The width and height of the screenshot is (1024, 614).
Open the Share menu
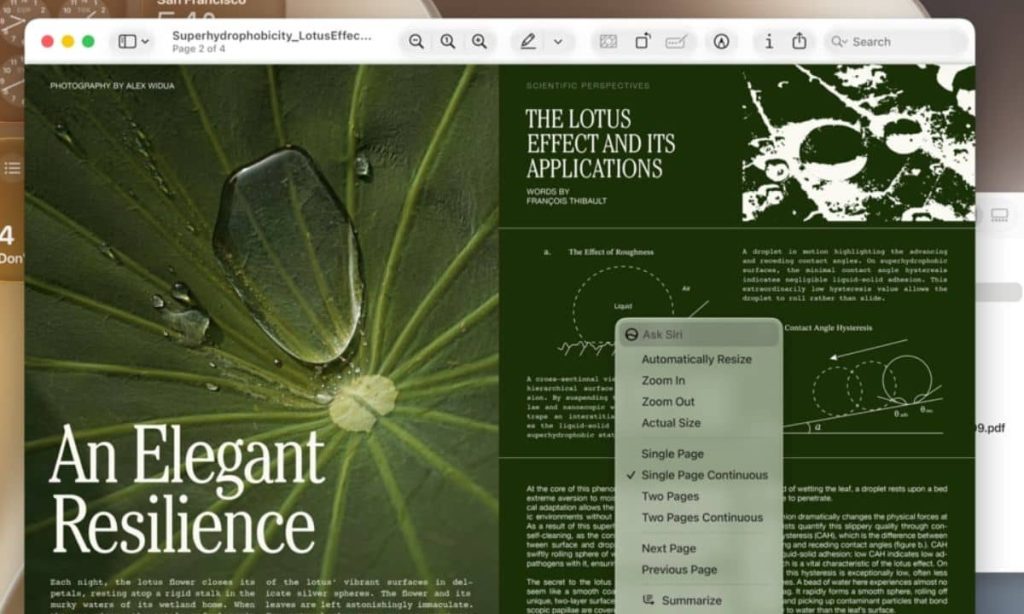pos(799,40)
